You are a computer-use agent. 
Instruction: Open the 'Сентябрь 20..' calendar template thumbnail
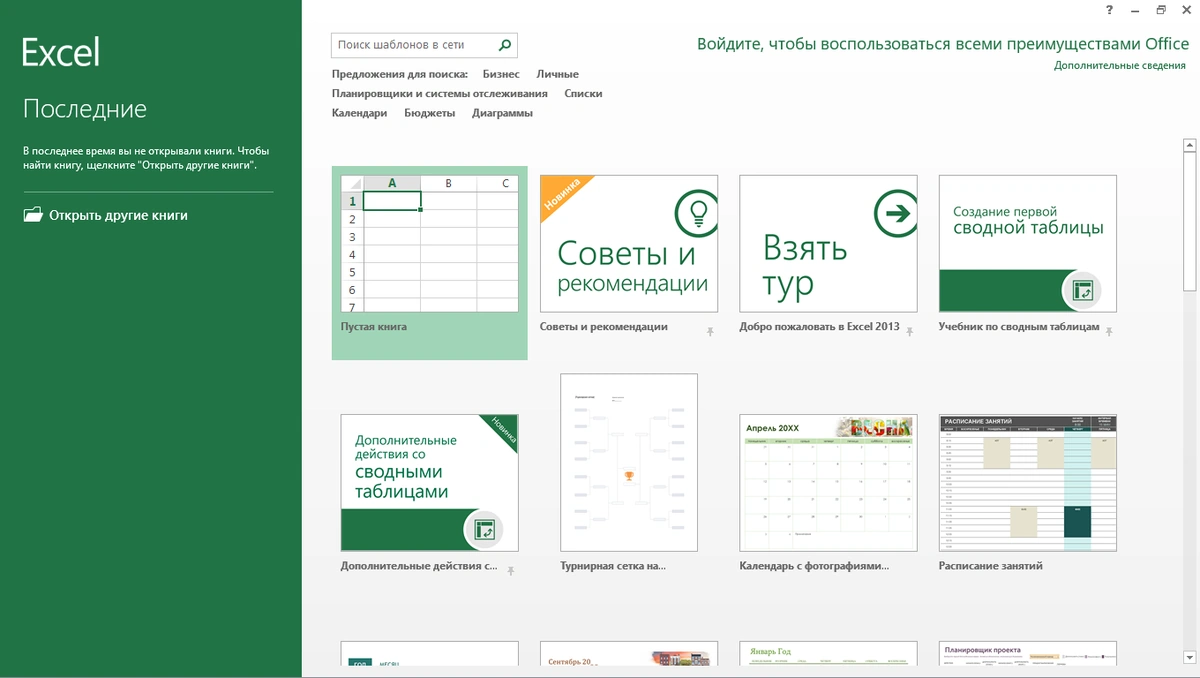pyautogui.click(x=629, y=654)
